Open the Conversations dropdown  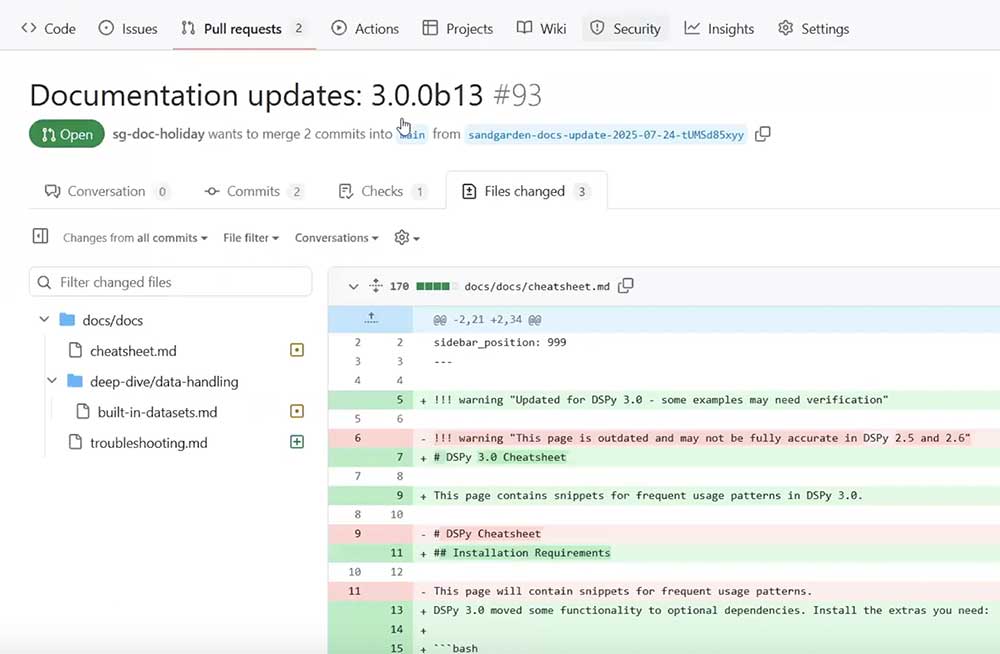[x=337, y=238]
